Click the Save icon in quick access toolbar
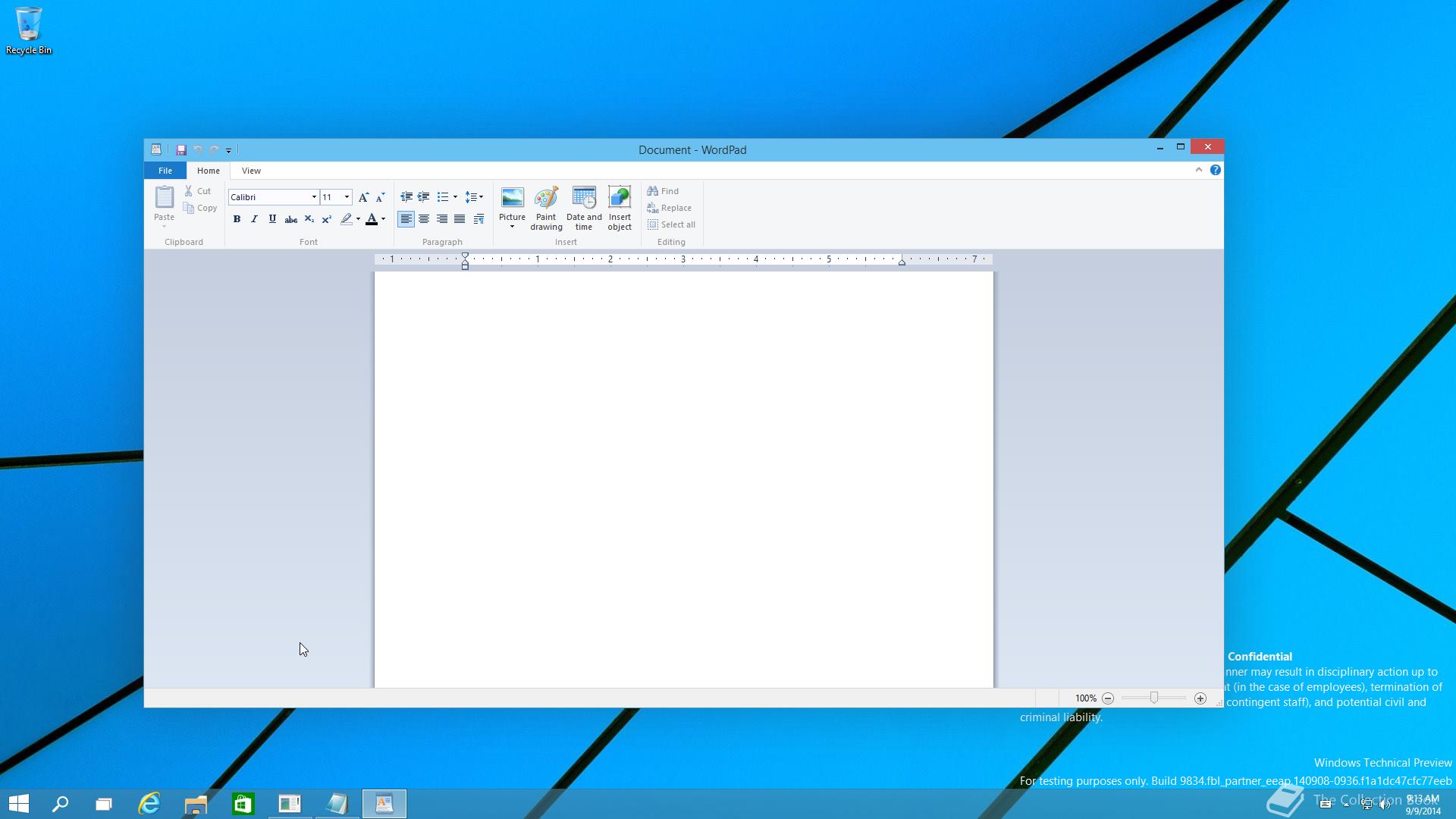 click(181, 150)
